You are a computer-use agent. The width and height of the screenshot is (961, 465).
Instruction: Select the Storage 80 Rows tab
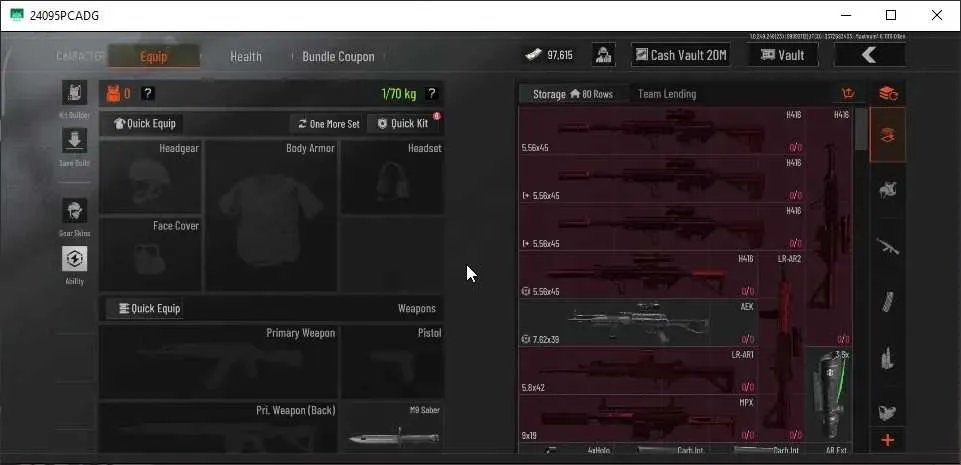(x=573, y=94)
